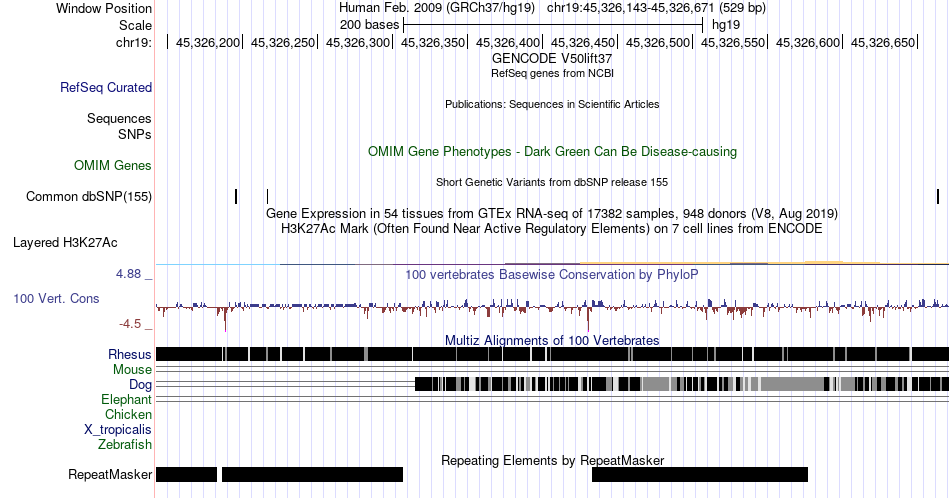Click the H3K27Ac Mark ENCODE title
Viewport: 950px width, 498px height.
click(x=552, y=228)
